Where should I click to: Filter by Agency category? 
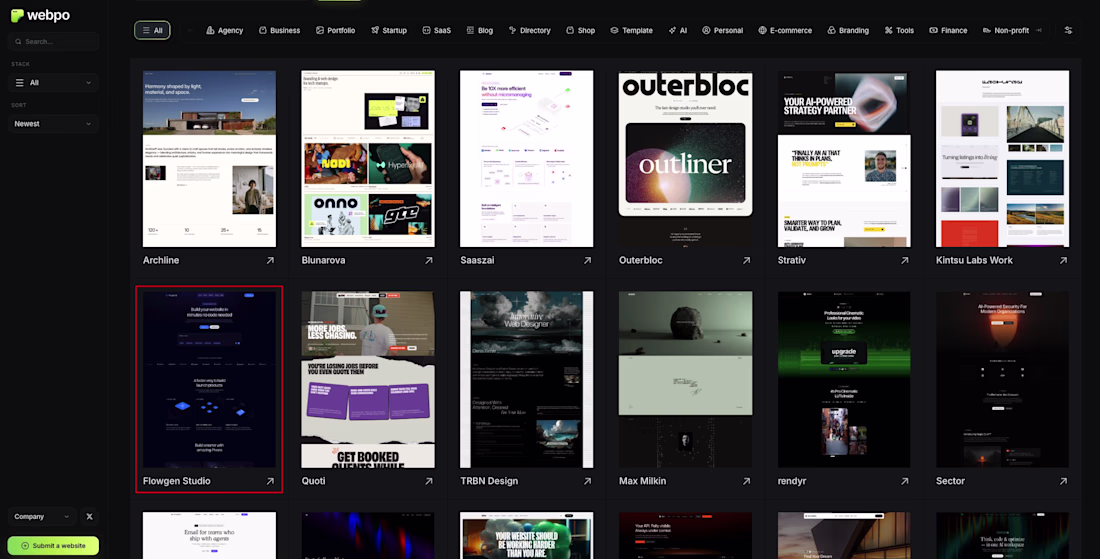[x=224, y=30]
